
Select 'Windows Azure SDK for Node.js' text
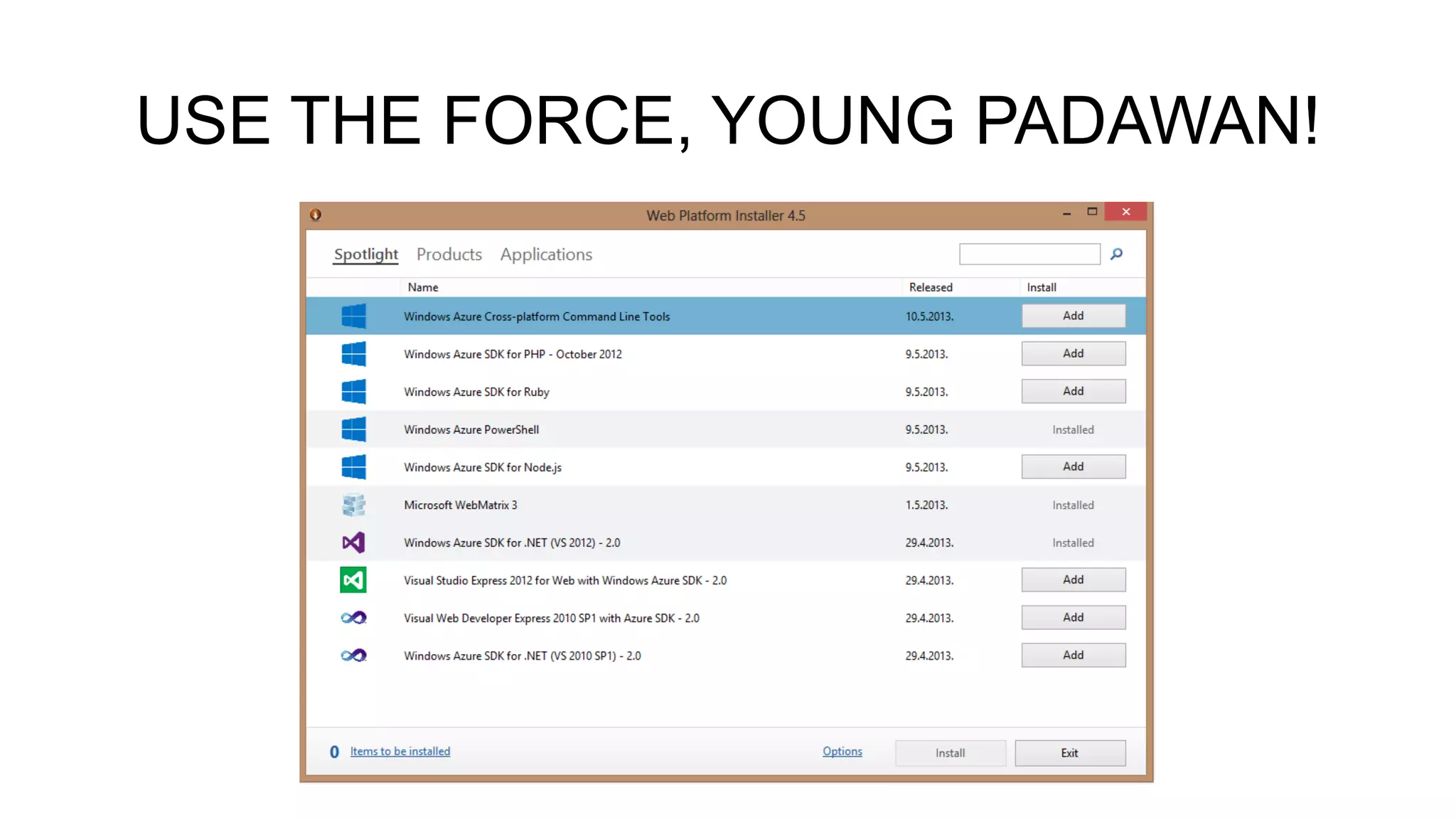[x=483, y=467]
